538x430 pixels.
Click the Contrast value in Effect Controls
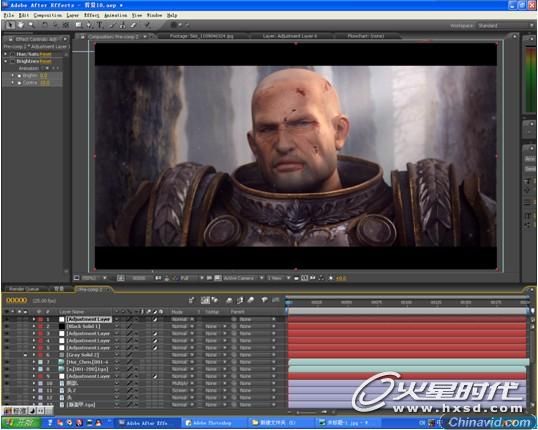(x=45, y=83)
